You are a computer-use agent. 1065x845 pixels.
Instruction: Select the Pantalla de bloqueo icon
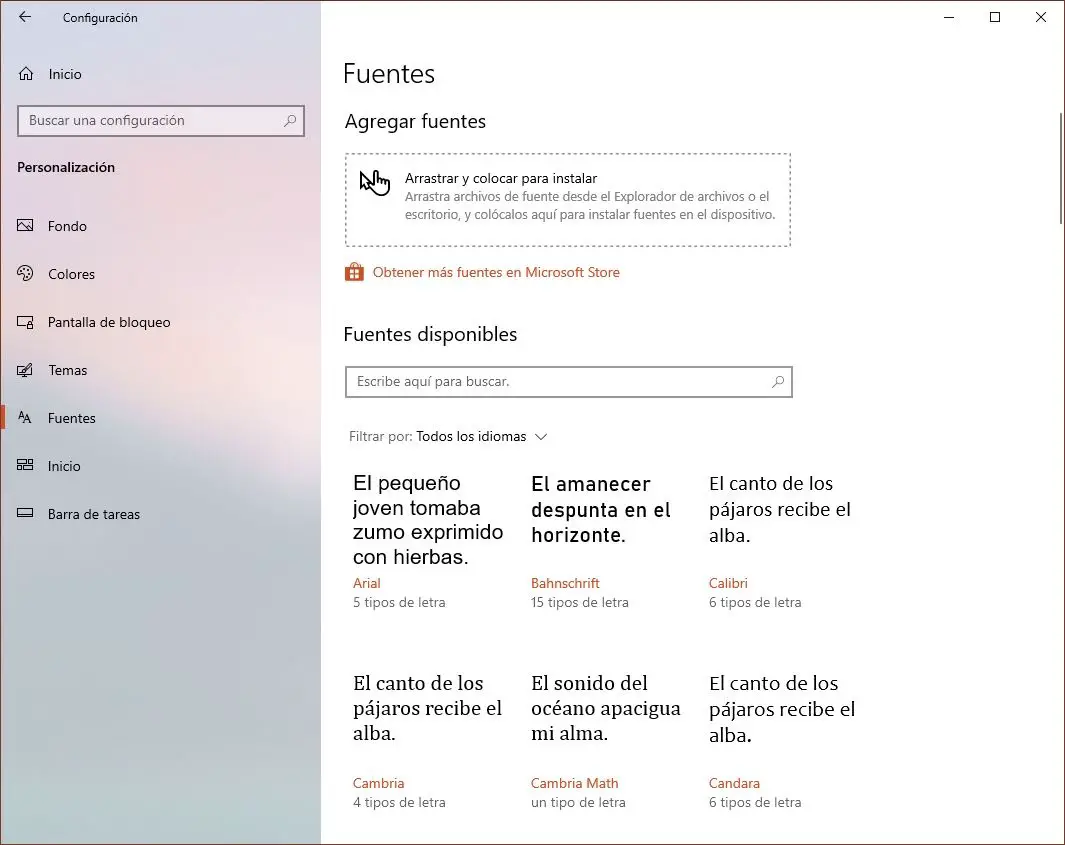pyautogui.click(x=25, y=322)
